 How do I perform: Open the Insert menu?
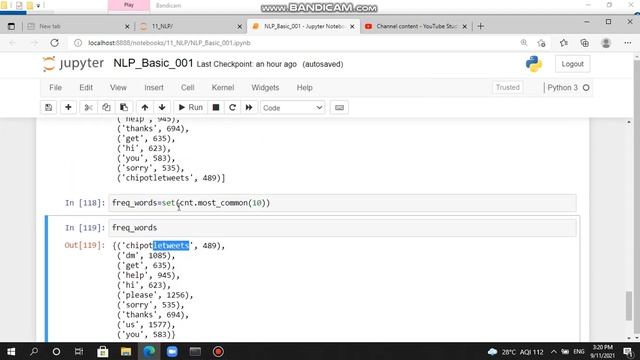pyautogui.click(x=154, y=88)
